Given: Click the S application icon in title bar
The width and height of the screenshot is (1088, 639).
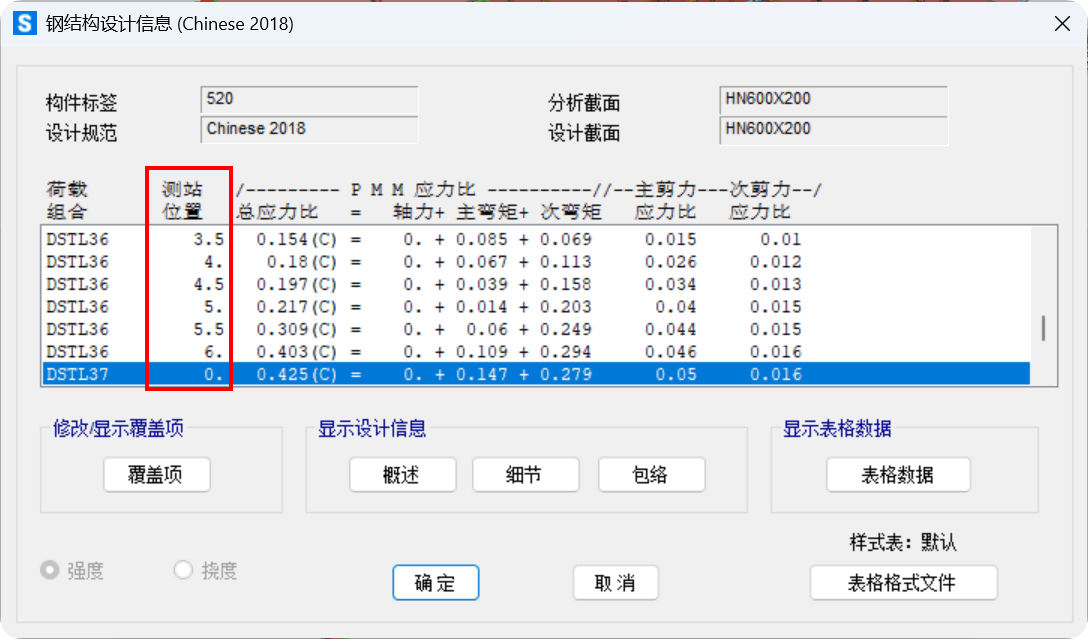Looking at the screenshot, I should (25, 24).
